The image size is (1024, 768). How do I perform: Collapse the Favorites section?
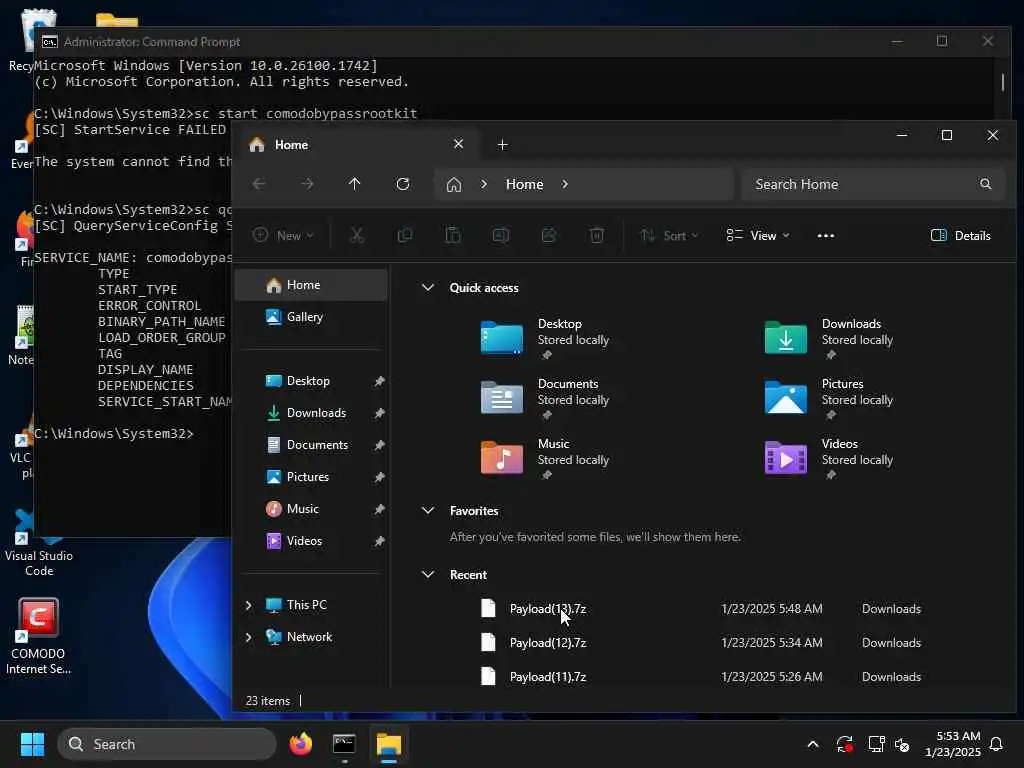click(428, 511)
